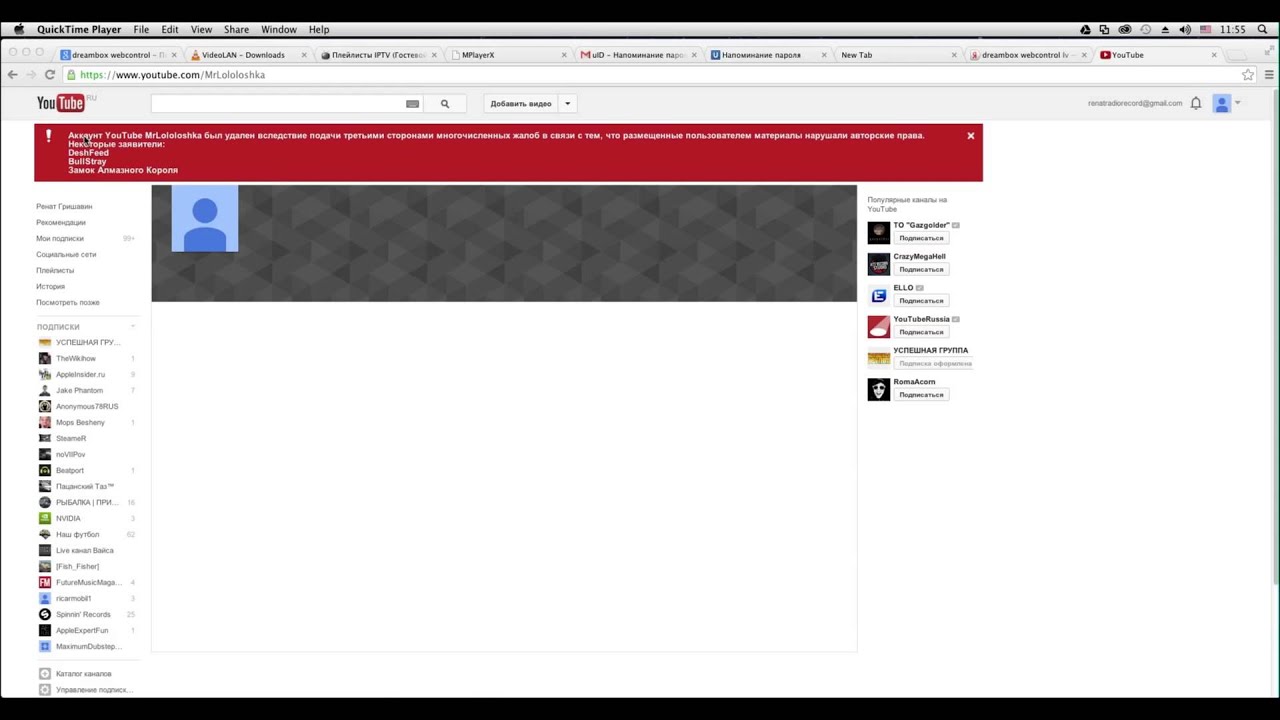Click Подписка оформлена for УСПЕШНАЯ ГРУППА

[934, 363]
